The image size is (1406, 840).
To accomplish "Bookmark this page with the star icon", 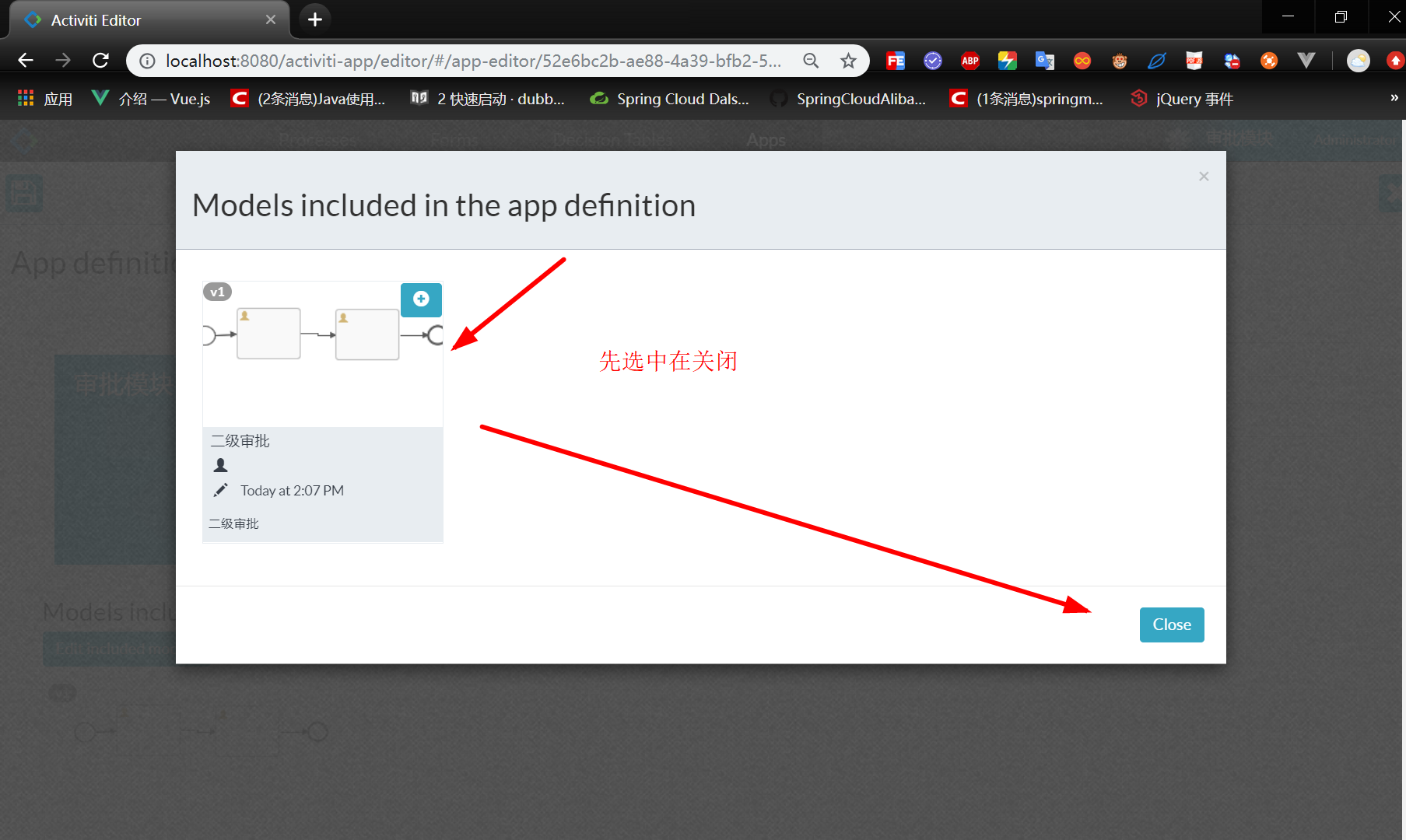I will [x=848, y=61].
